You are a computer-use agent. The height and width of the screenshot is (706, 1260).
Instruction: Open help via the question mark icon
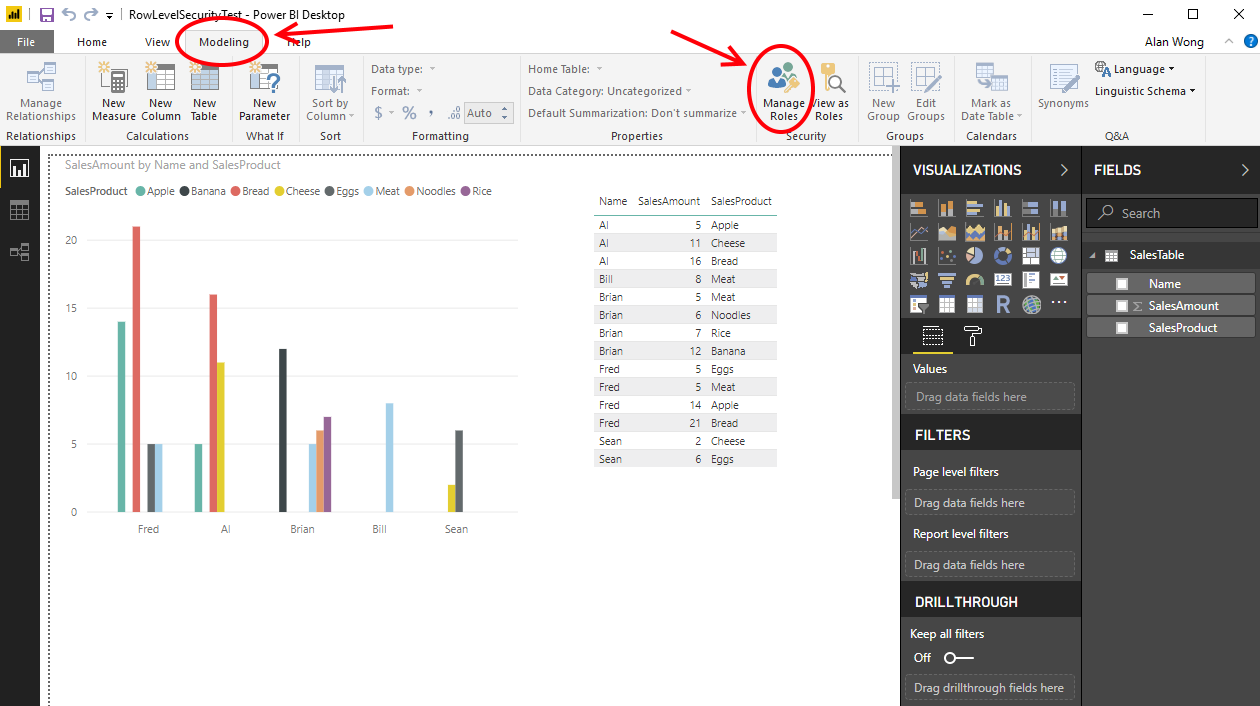click(x=1250, y=41)
